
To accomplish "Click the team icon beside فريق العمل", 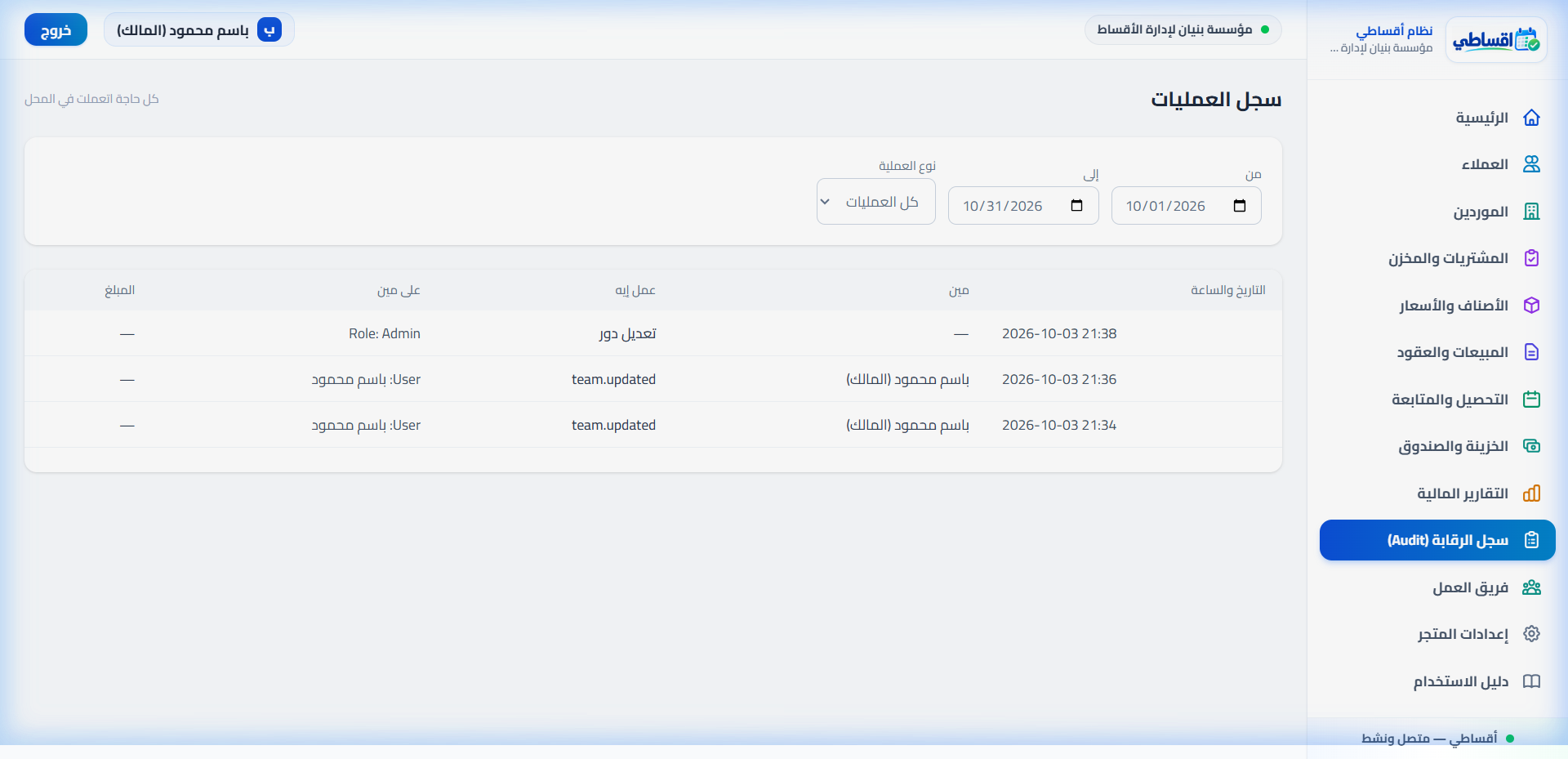I will tap(1531, 587).
